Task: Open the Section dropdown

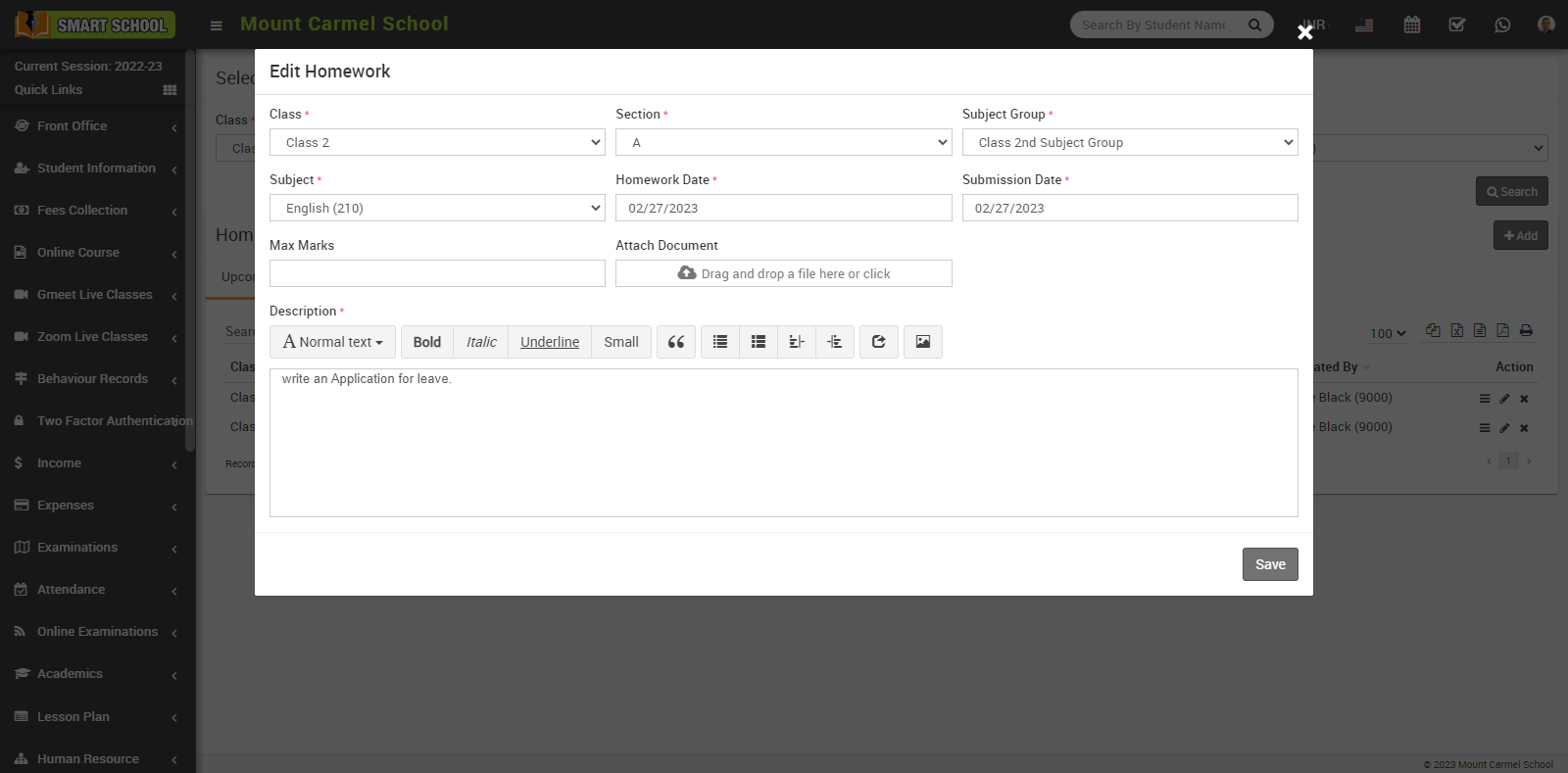Action: (x=783, y=142)
